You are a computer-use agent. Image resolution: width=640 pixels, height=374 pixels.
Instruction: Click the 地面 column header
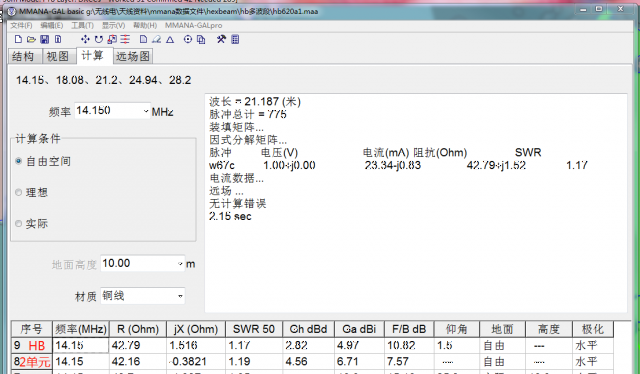(502, 329)
